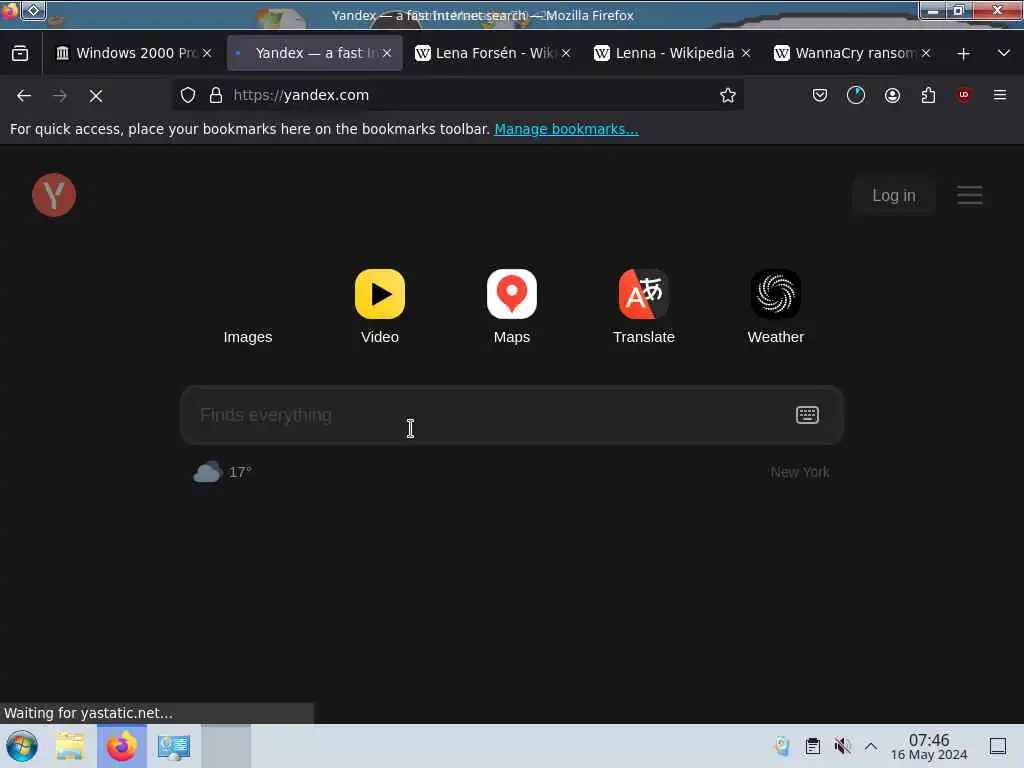Open Firefox View from the tab bar

(x=20, y=53)
